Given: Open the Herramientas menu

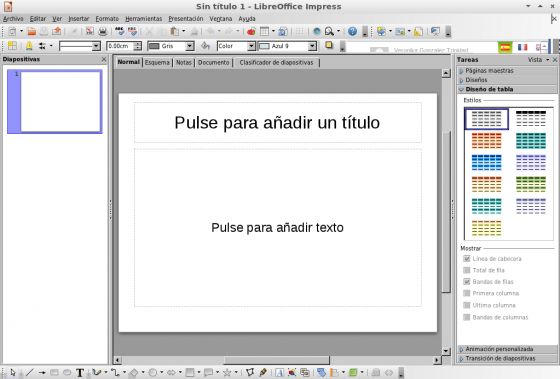Looking at the screenshot, I should click(x=144, y=19).
